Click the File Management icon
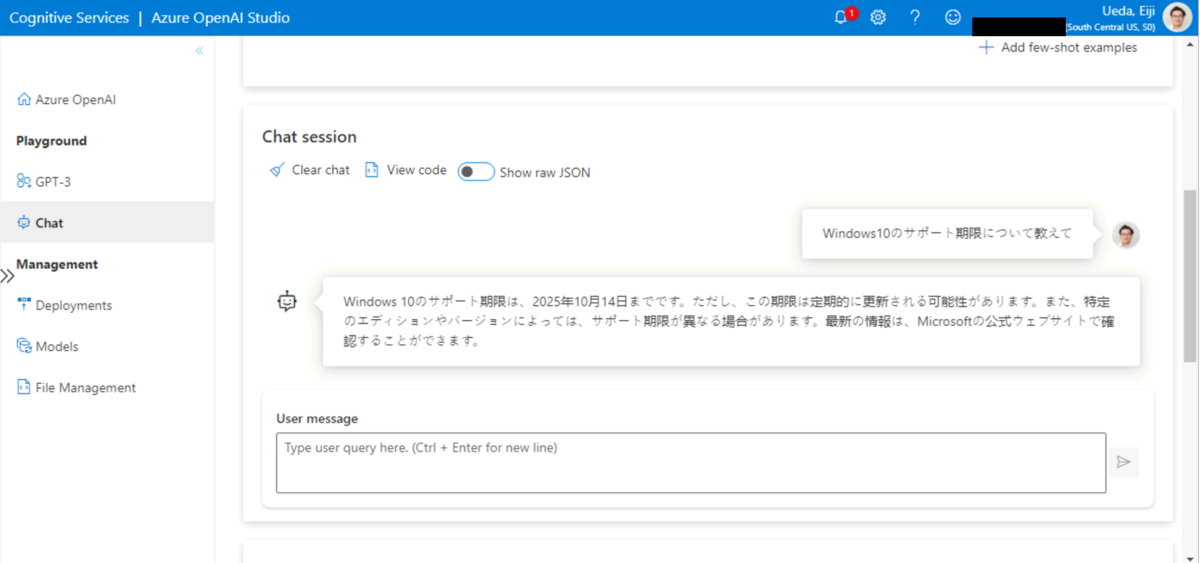The image size is (1200, 563). (24, 387)
